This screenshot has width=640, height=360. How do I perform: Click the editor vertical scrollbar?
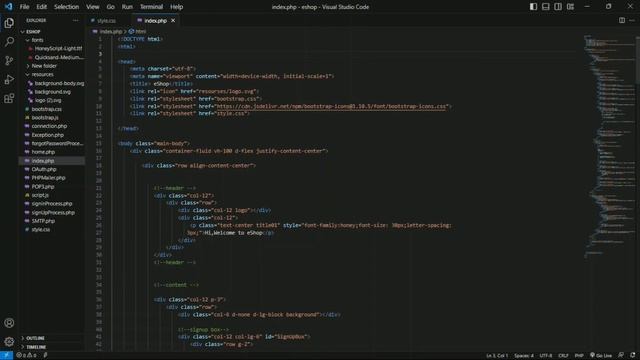(x=638, y=59)
